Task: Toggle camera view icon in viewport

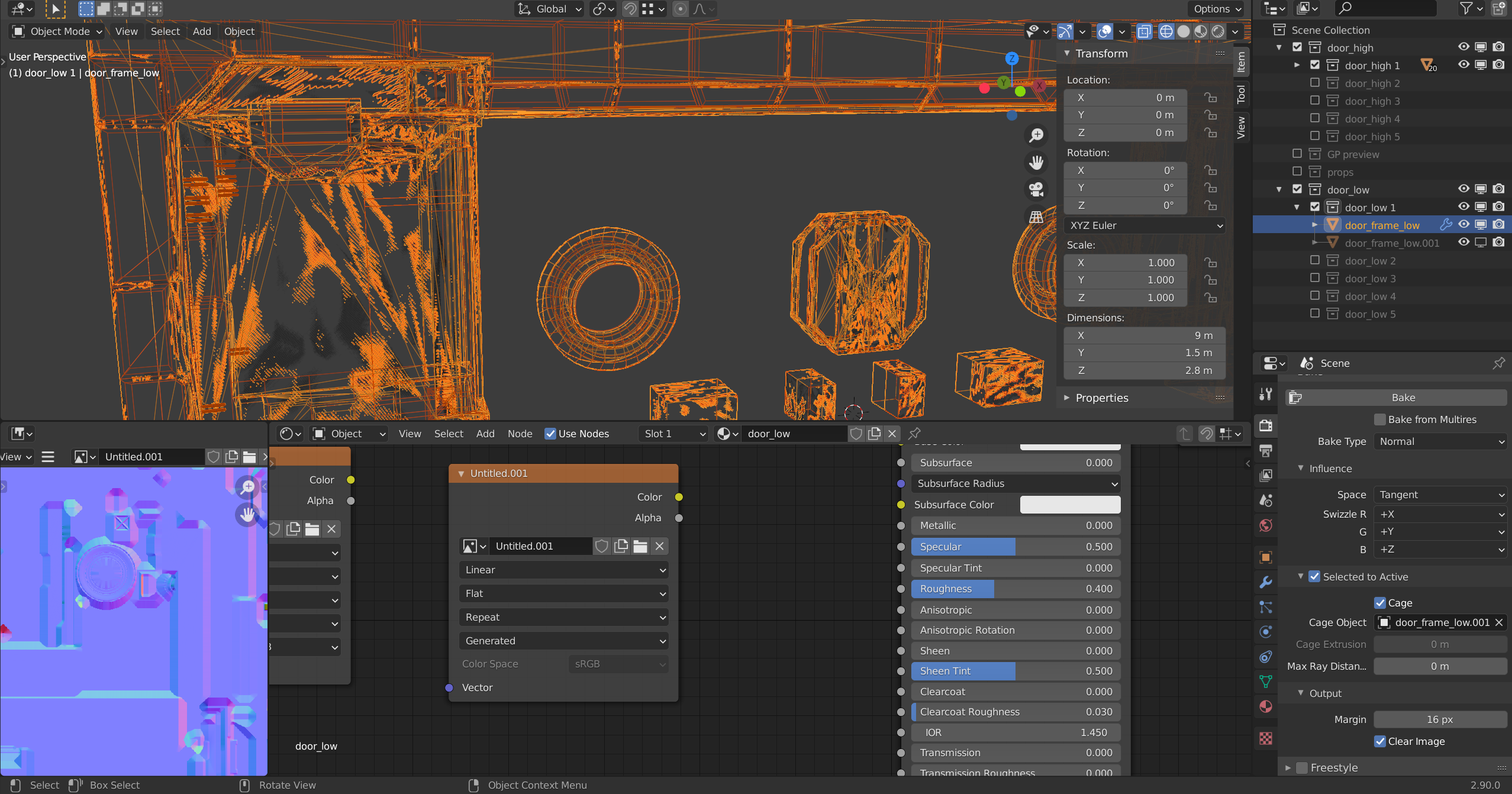Action: click(1036, 189)
